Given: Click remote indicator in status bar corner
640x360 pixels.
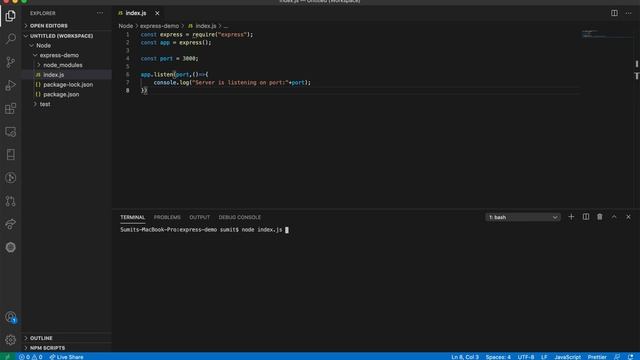Looking at the screenshot, I should pos(7,357).
